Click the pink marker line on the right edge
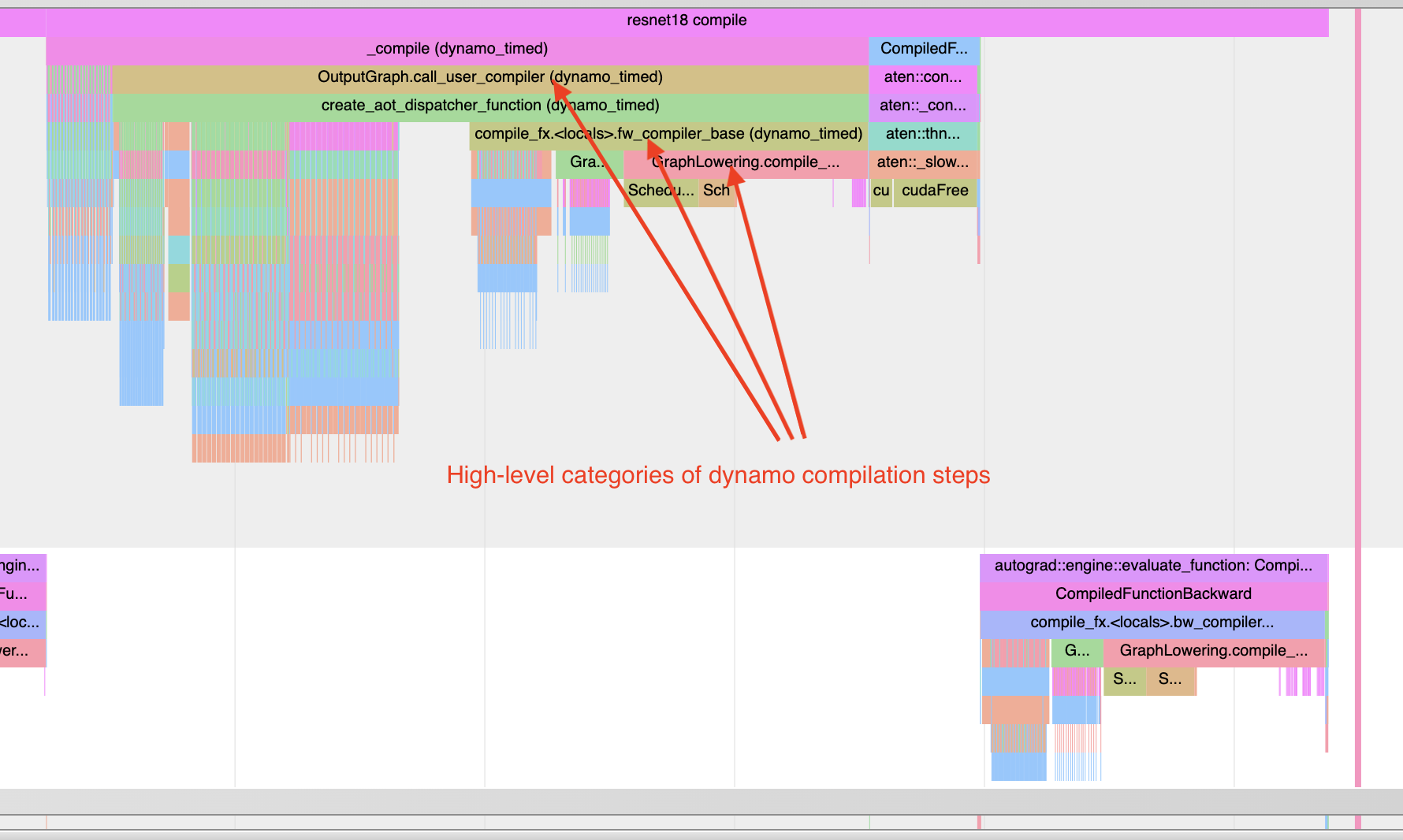Image resolution: width=1403 pixels, height=840 pixels. [x=1359, y=315]
